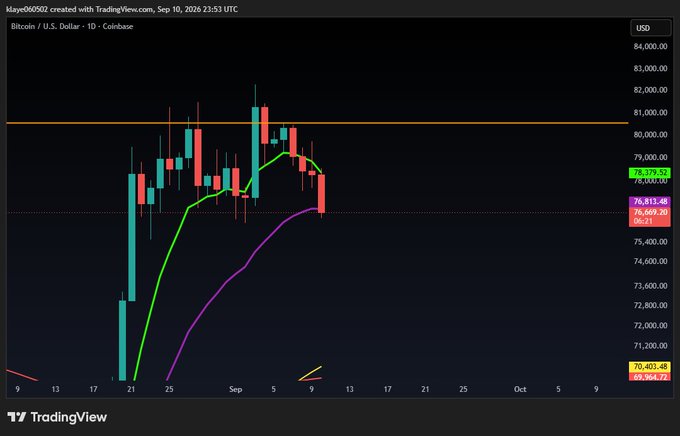Click the header text with creation date
680x436 pixels.
click(x=122, y=9)
